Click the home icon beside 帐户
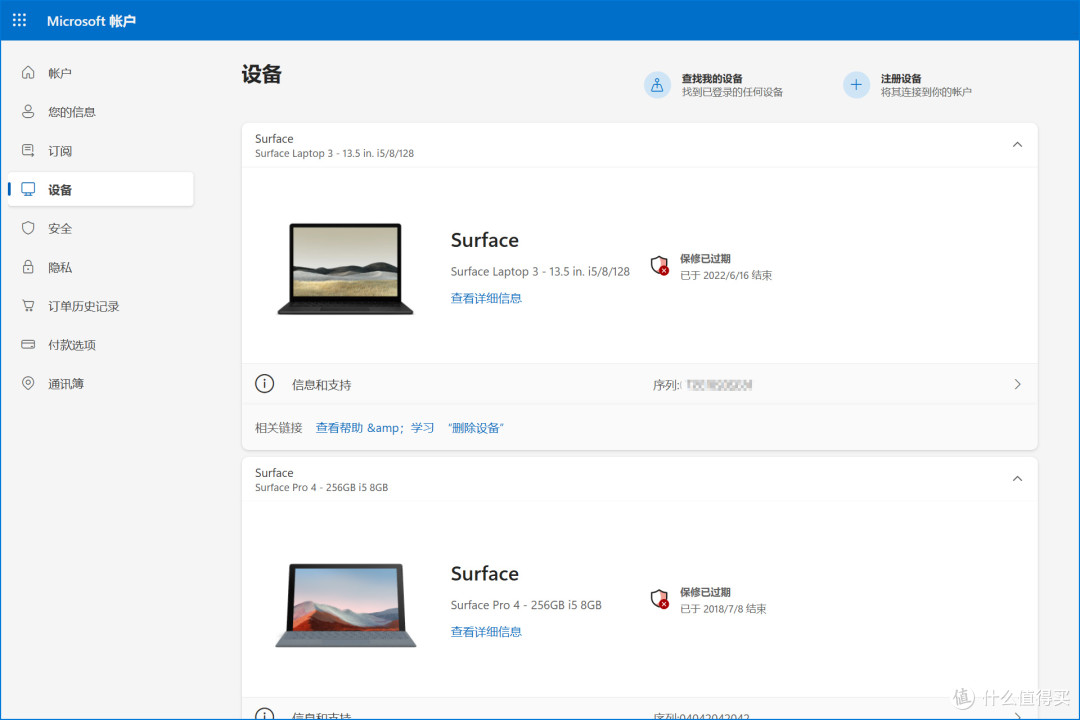The image size is (1080, 720). click(28, 73)
